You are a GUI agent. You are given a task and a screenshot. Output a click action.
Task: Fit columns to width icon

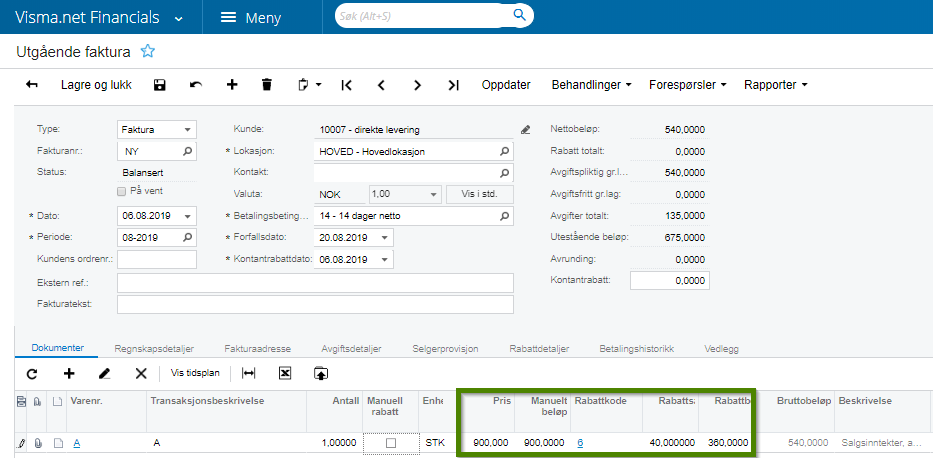tap(248, 374)
